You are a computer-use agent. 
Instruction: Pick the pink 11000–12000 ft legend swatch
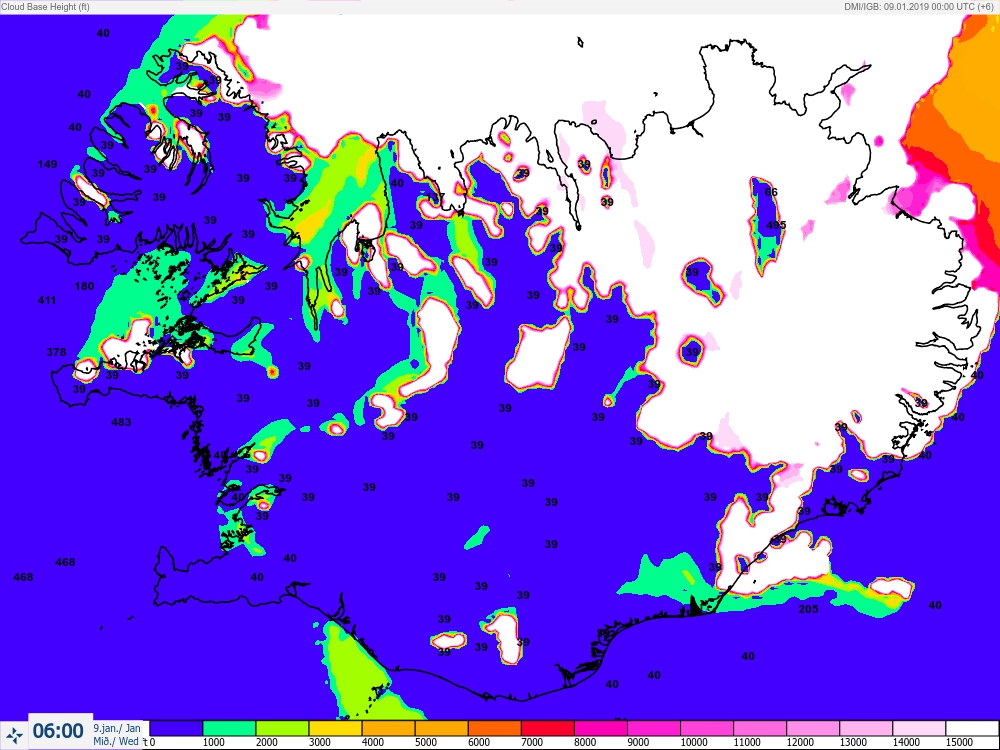(760, 728)
